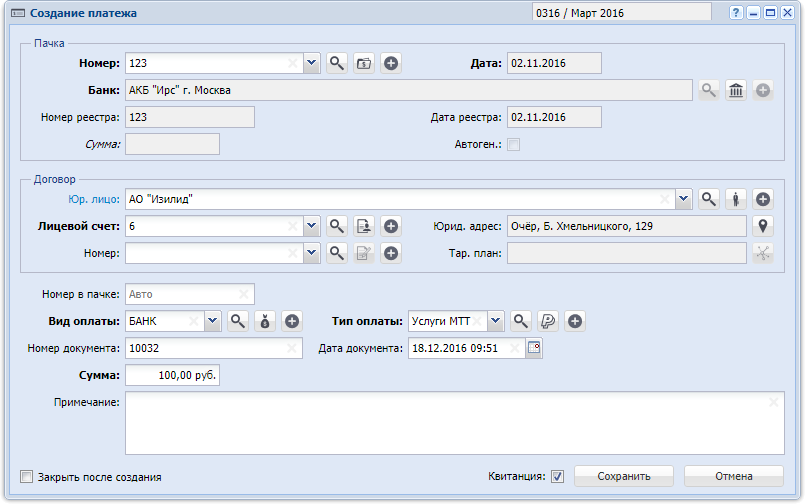The image size is (805, 504).
Task: Add a new Тип оплаты with plus
Action: point(575,321)
